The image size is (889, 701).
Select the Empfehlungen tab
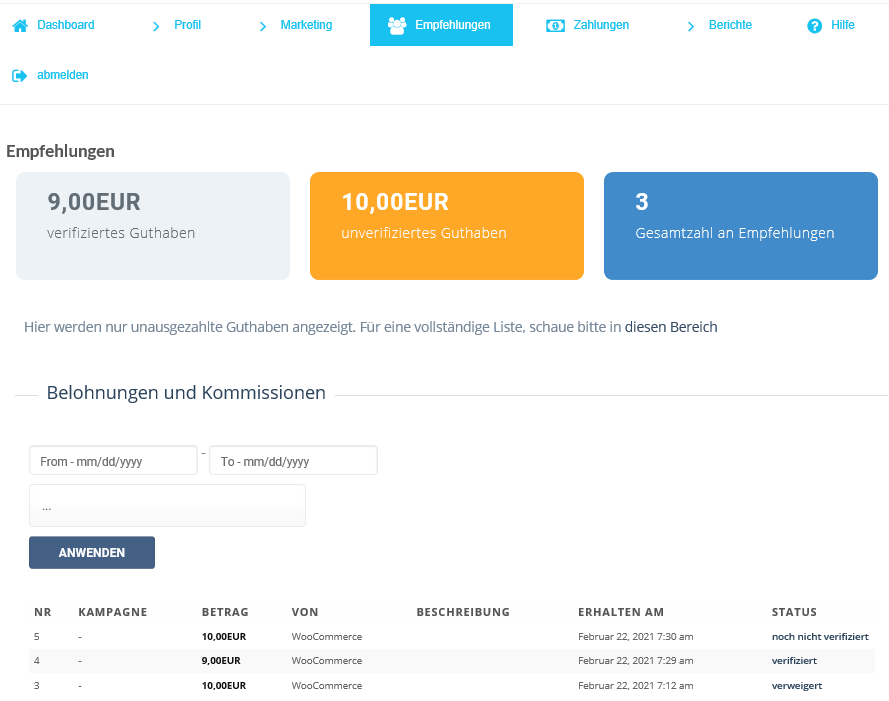coord(441,25)
